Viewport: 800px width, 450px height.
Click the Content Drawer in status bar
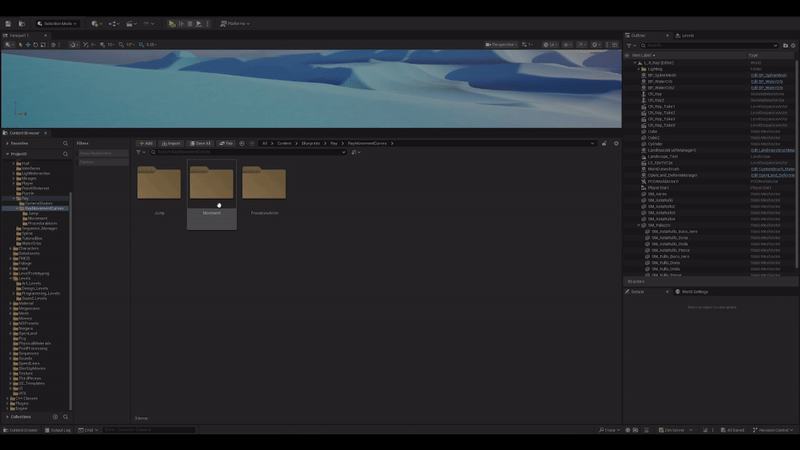[x=21, y=430]
